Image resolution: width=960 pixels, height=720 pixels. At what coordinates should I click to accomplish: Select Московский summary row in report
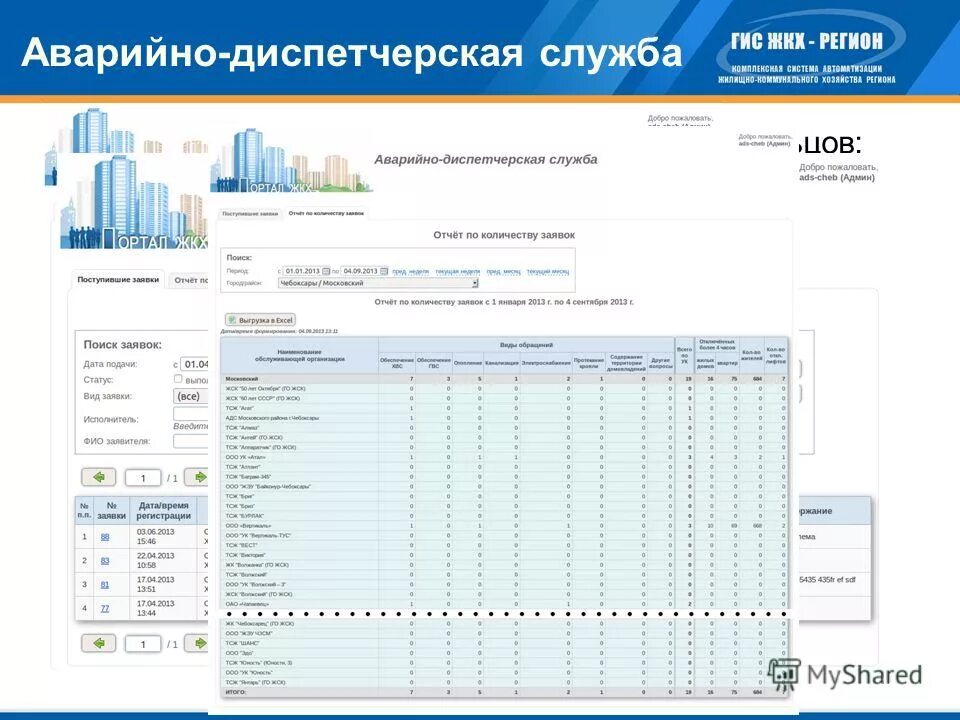click(504, 379)
